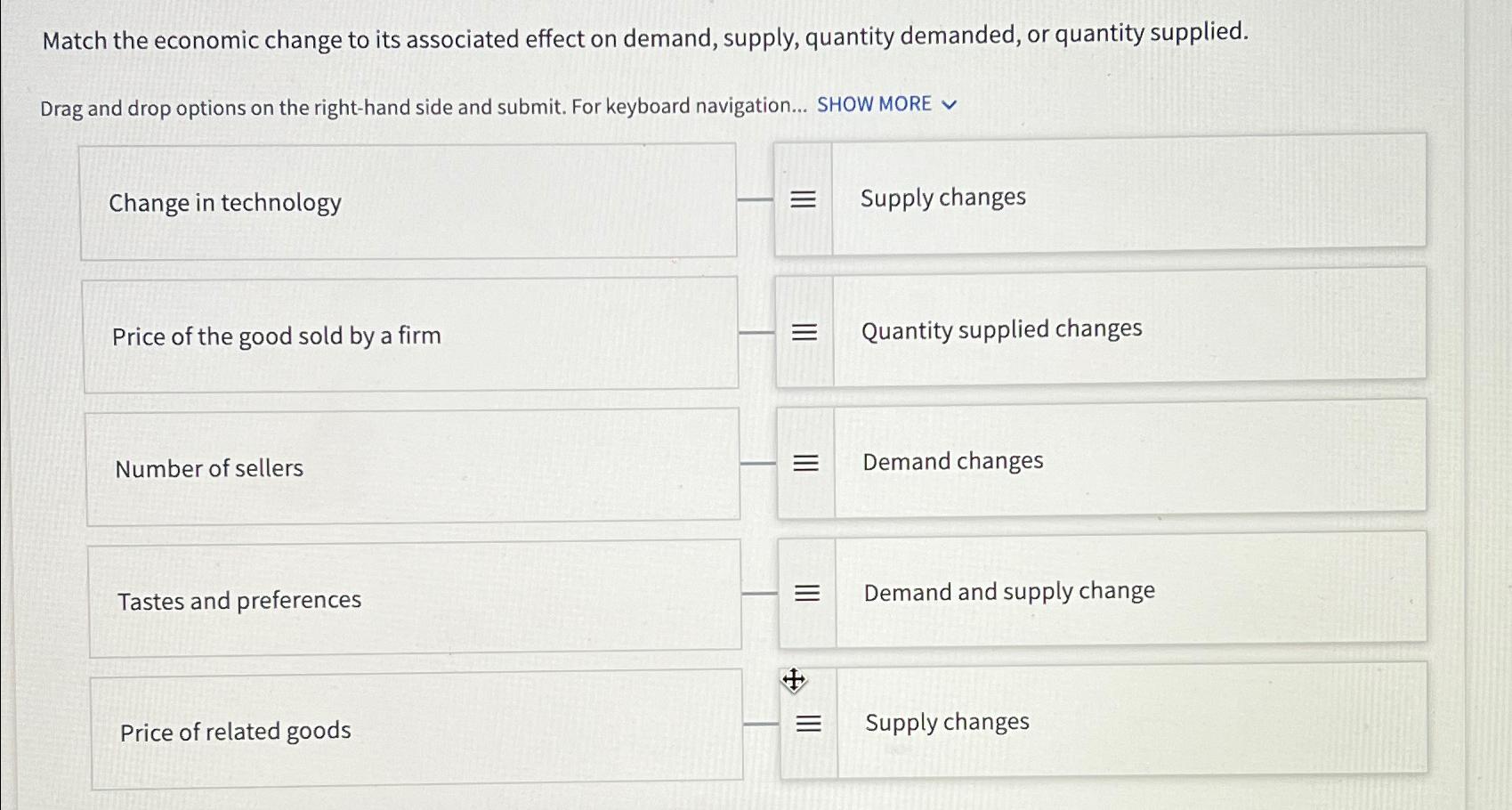This screenshot has height=810, width=1512.
Task: Click the SHOW MORE link
Action: 877,104
